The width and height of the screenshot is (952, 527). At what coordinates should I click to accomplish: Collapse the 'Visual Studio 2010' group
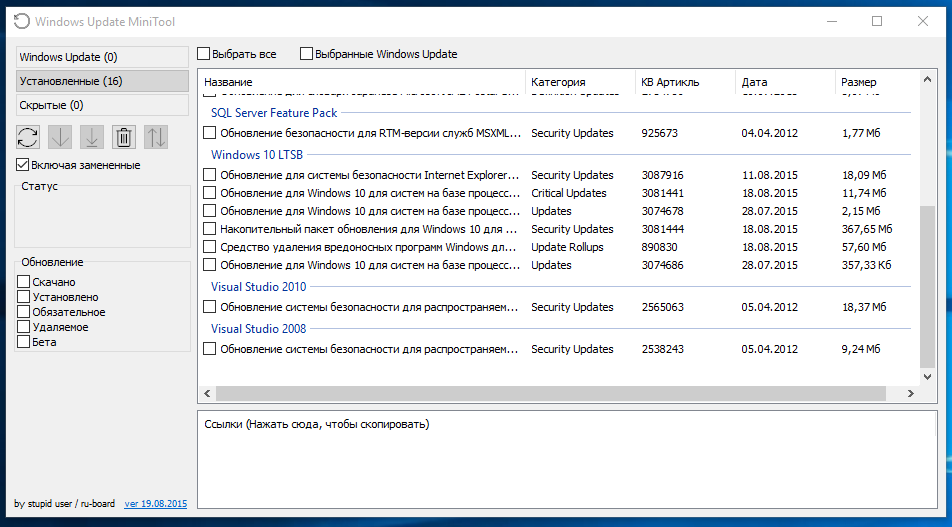click(258, 286)
